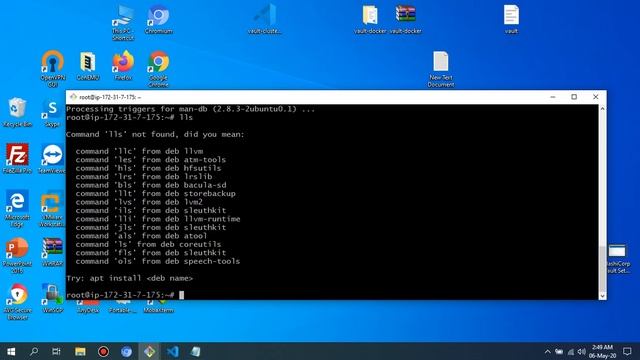
Task: Click the network tray icon
Action: [571, 351]
